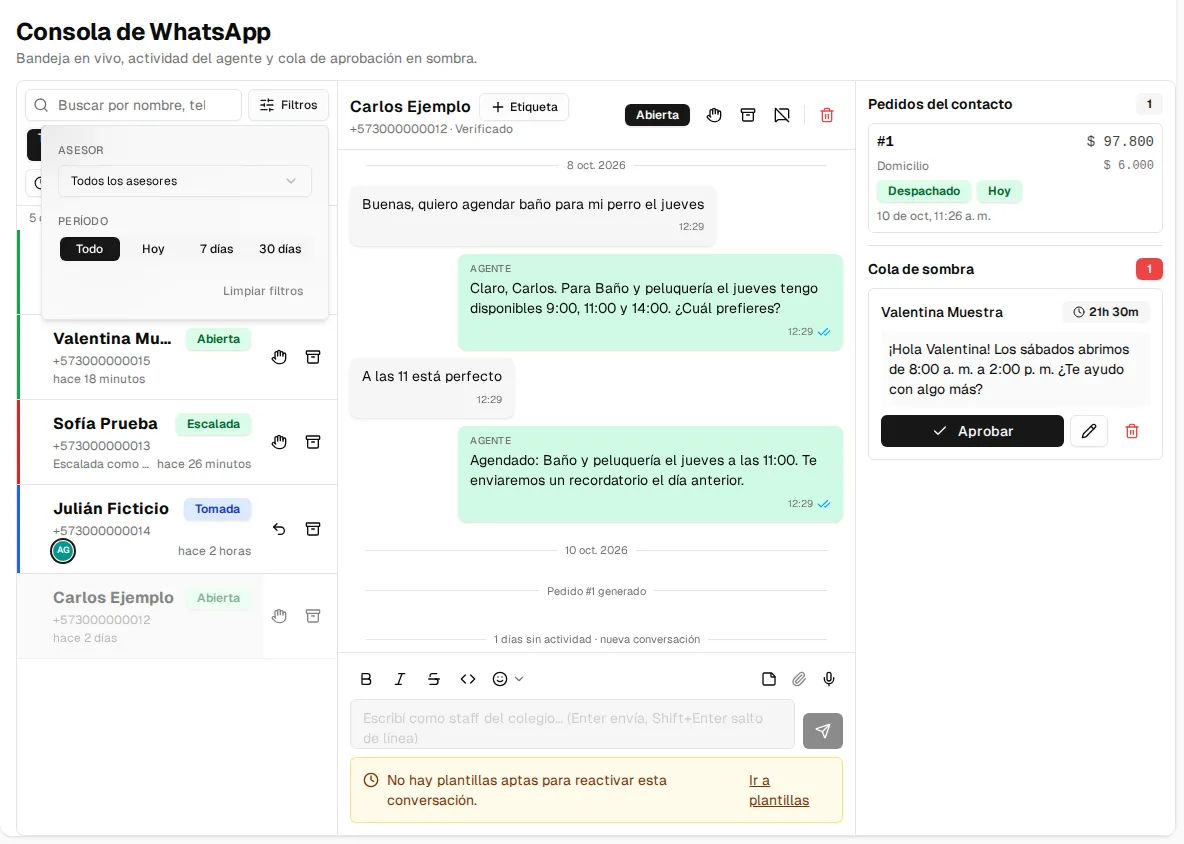Image resolution: width=1184 pixels, height=844 pixels.
Task: Edit Valentina Muestra shadow reply with pencil
Action: (1089, 431)
